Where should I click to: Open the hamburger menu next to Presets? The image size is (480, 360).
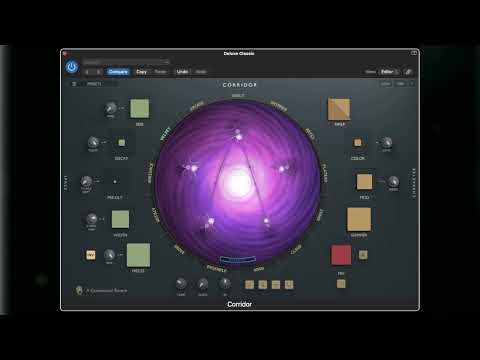pyautogui.click(x=74, y=84)
